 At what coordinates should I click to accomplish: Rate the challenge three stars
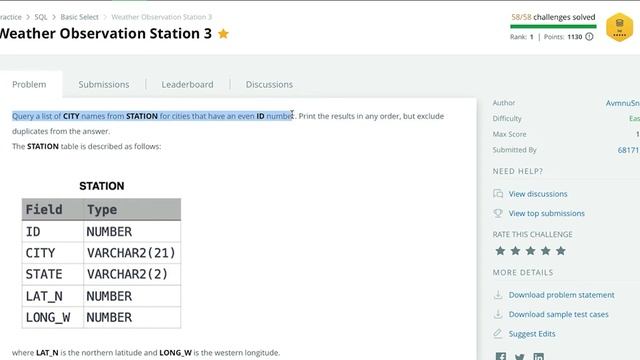tap(530, 251)
